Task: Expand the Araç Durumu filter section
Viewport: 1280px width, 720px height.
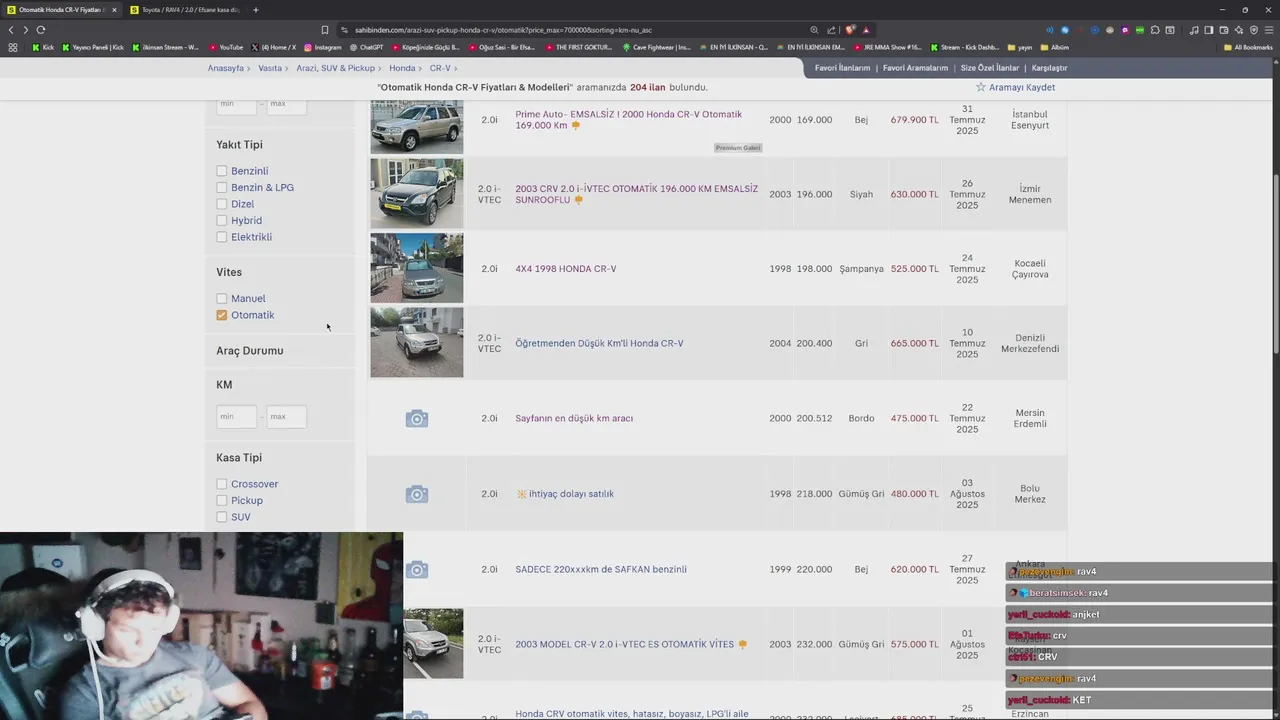Action: 250,351
